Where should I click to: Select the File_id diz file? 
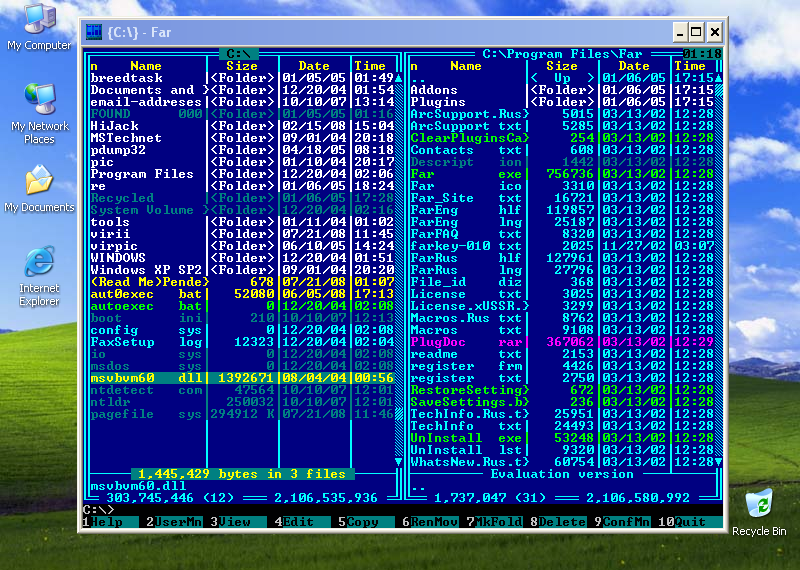click(x=562, y=282)
